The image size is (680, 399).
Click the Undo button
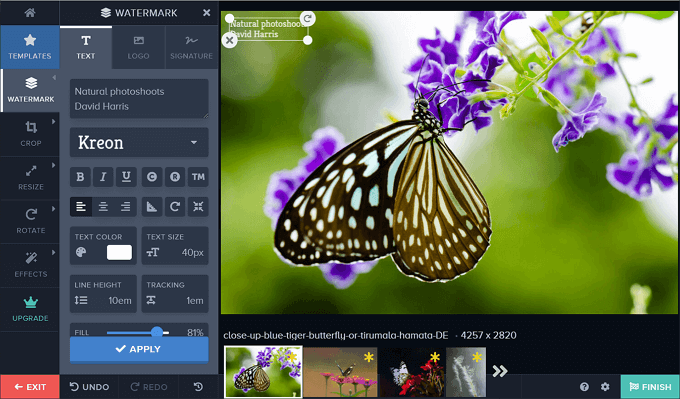pyautogui.click(x=89, y=387)
